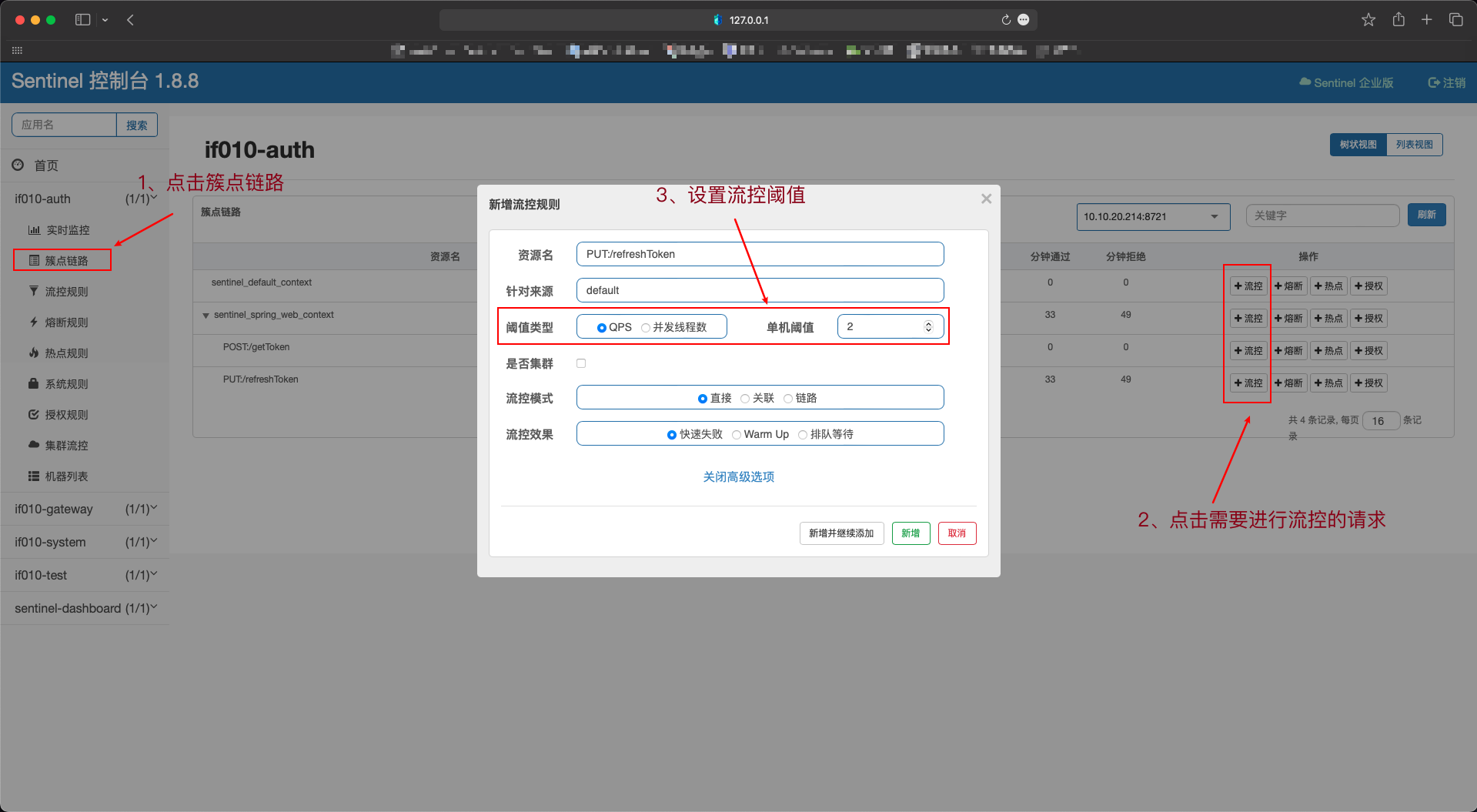
Task: Click 热点 for PUT:/refreshToken row
Action: [1328, 383]
